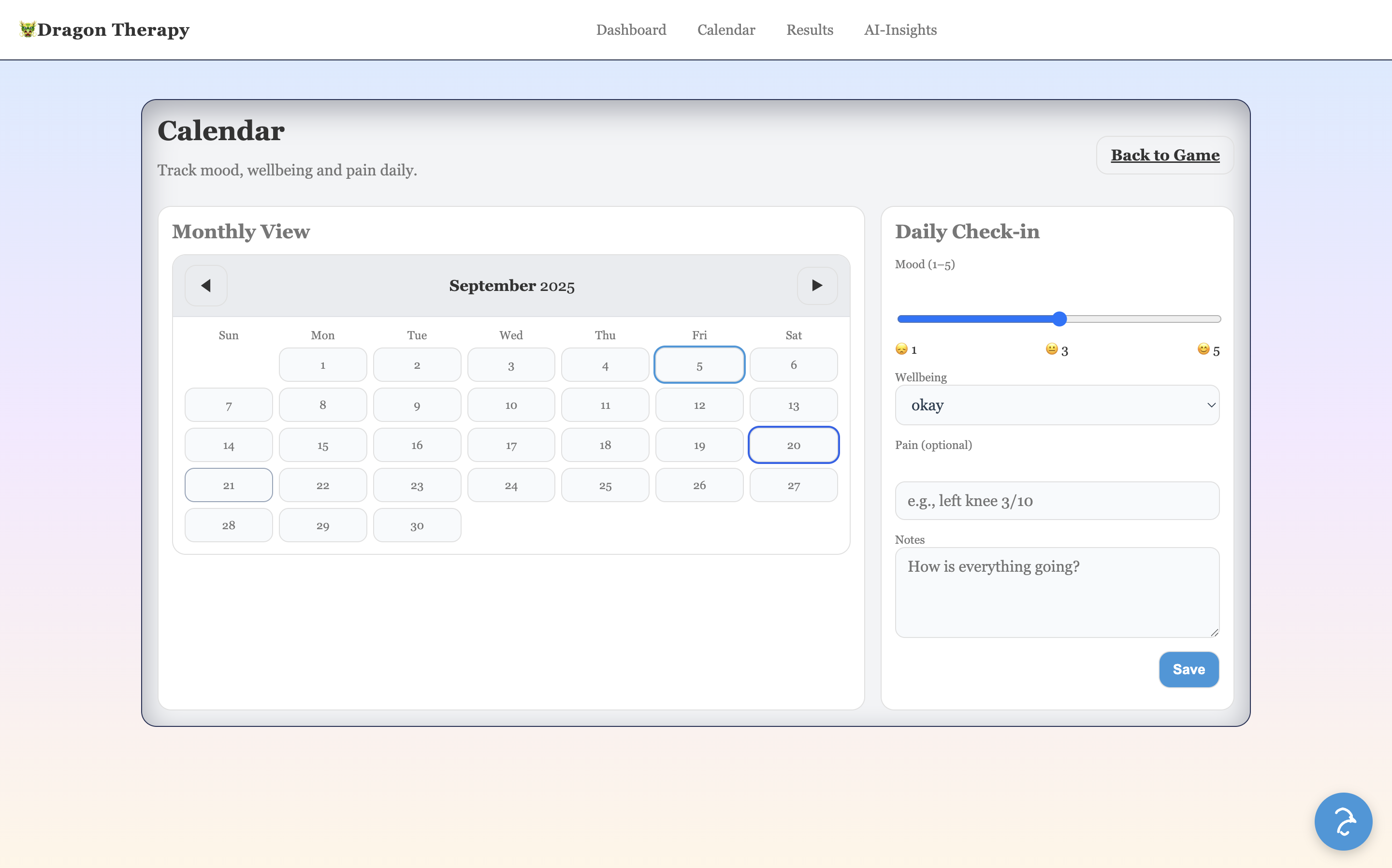Screen dimensions: 1392x868
Task: Select day 5 in the calendar
Action: (x=699, y=365)
